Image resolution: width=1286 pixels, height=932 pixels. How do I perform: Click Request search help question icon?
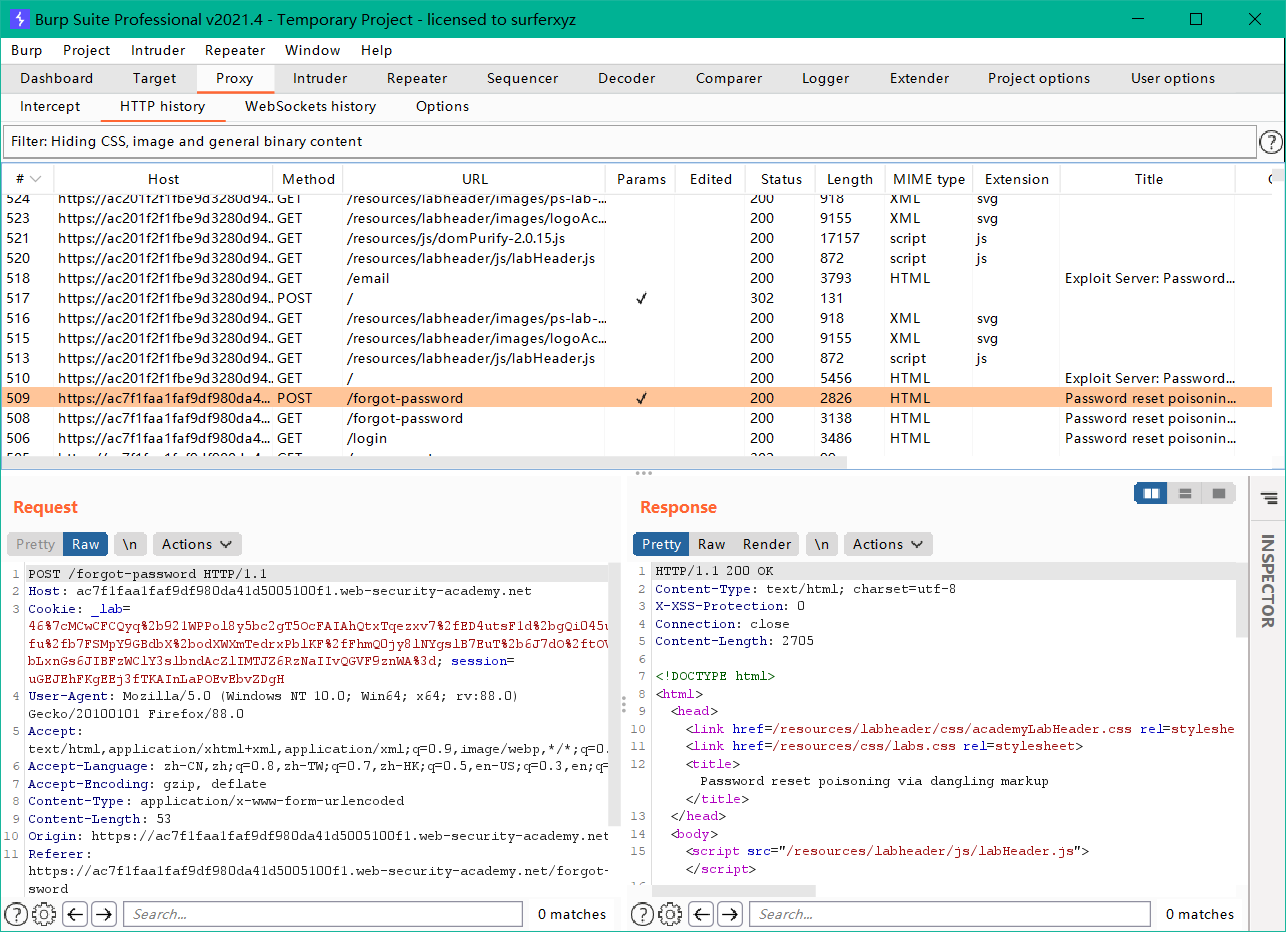coord(17,914)
